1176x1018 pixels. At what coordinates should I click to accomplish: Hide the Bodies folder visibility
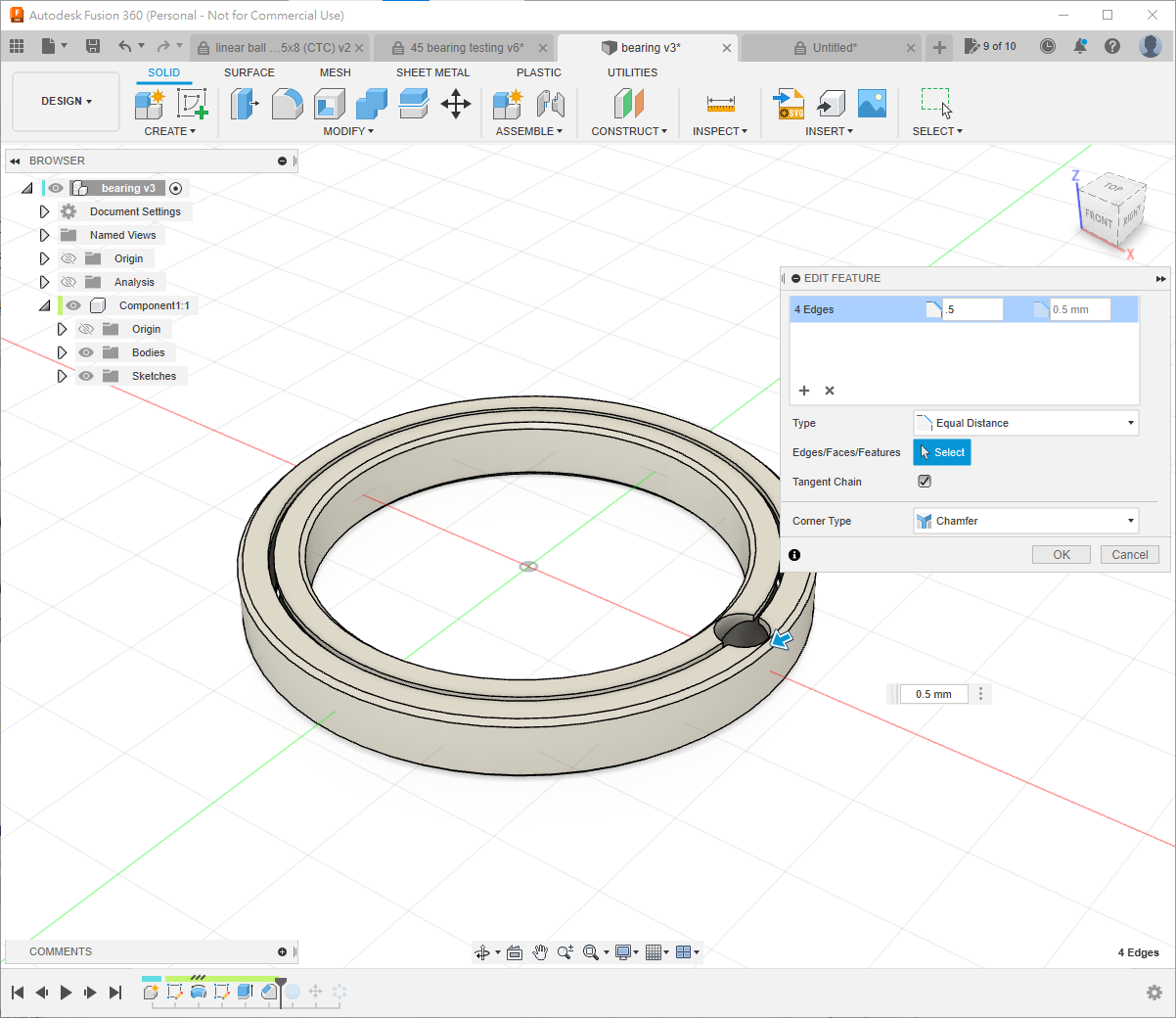click(x=86, y=352)
